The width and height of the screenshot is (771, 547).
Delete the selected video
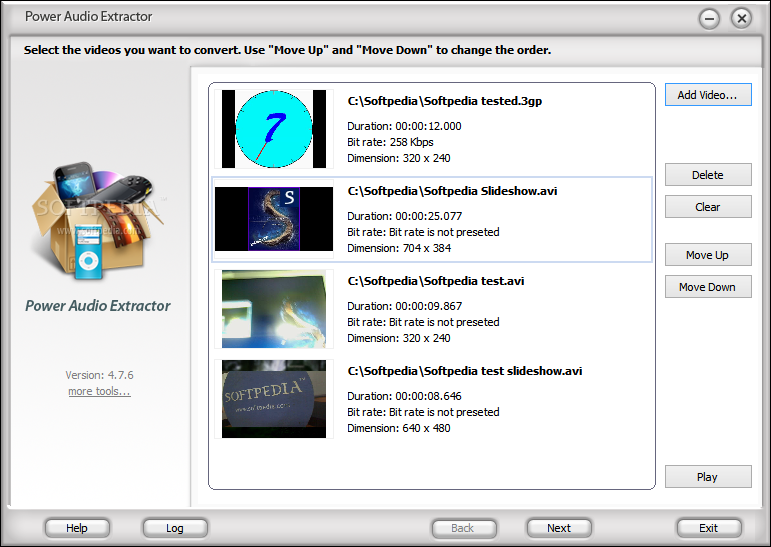708,175
